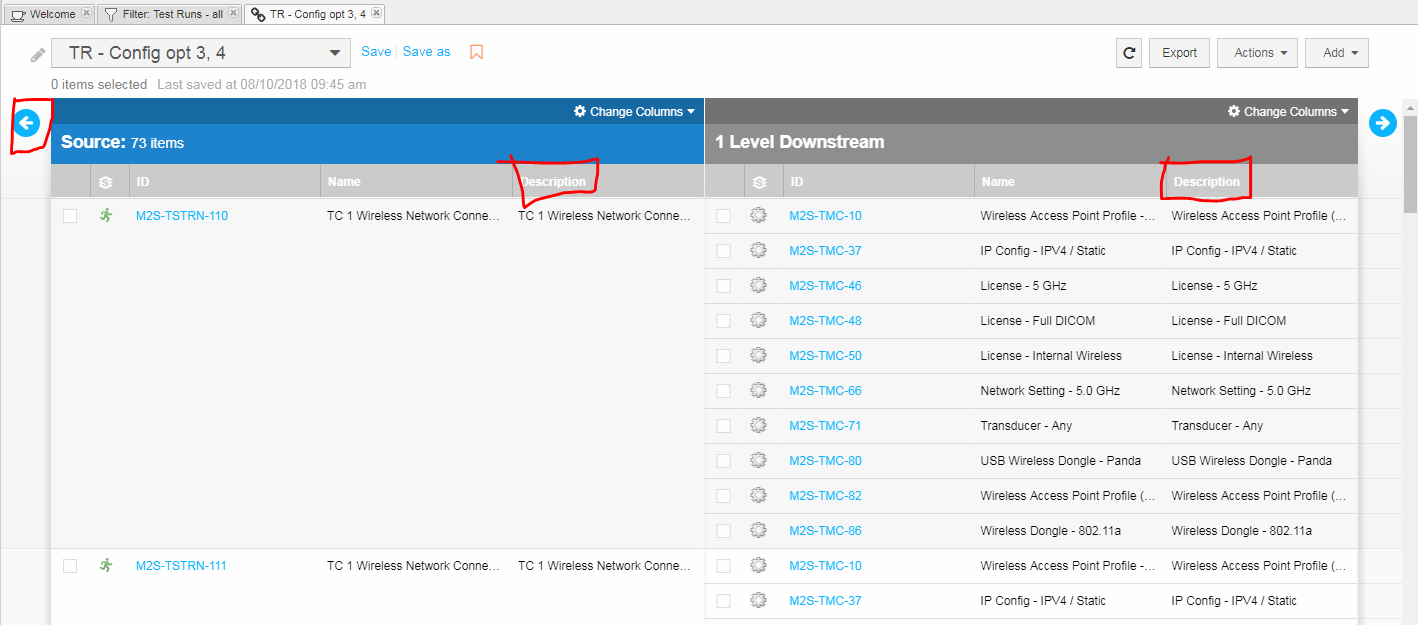
Task: Click the vertical scrollbar thumb
Action: 1410,163
